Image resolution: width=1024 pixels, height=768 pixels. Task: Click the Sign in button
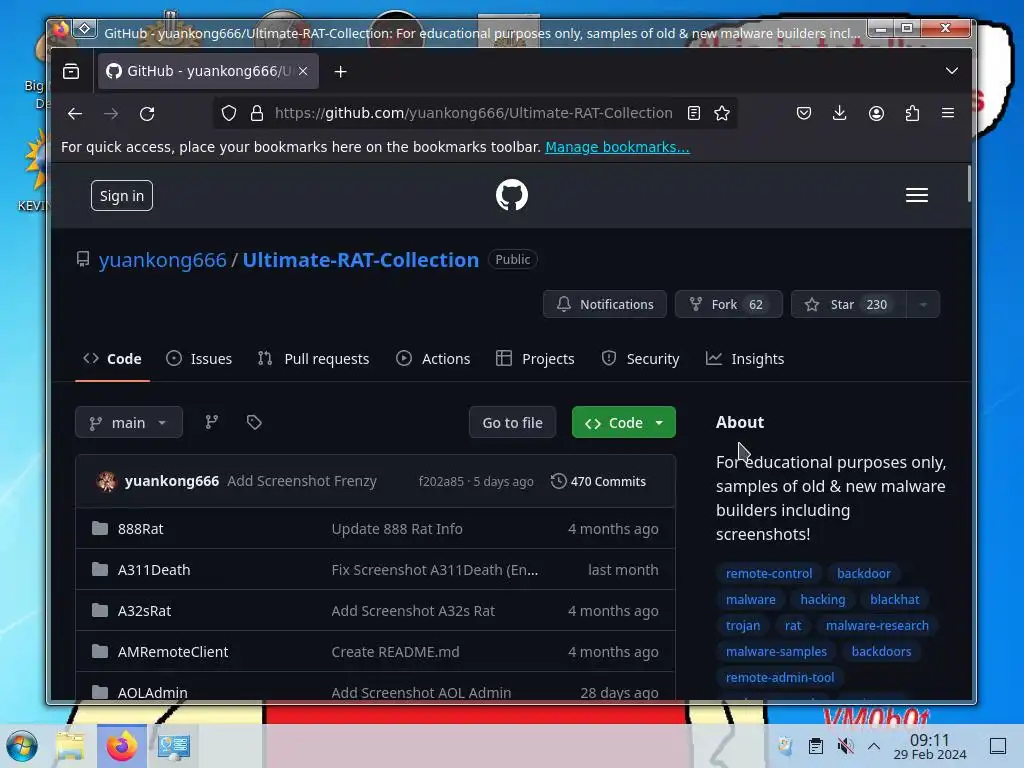click(121, 196)
